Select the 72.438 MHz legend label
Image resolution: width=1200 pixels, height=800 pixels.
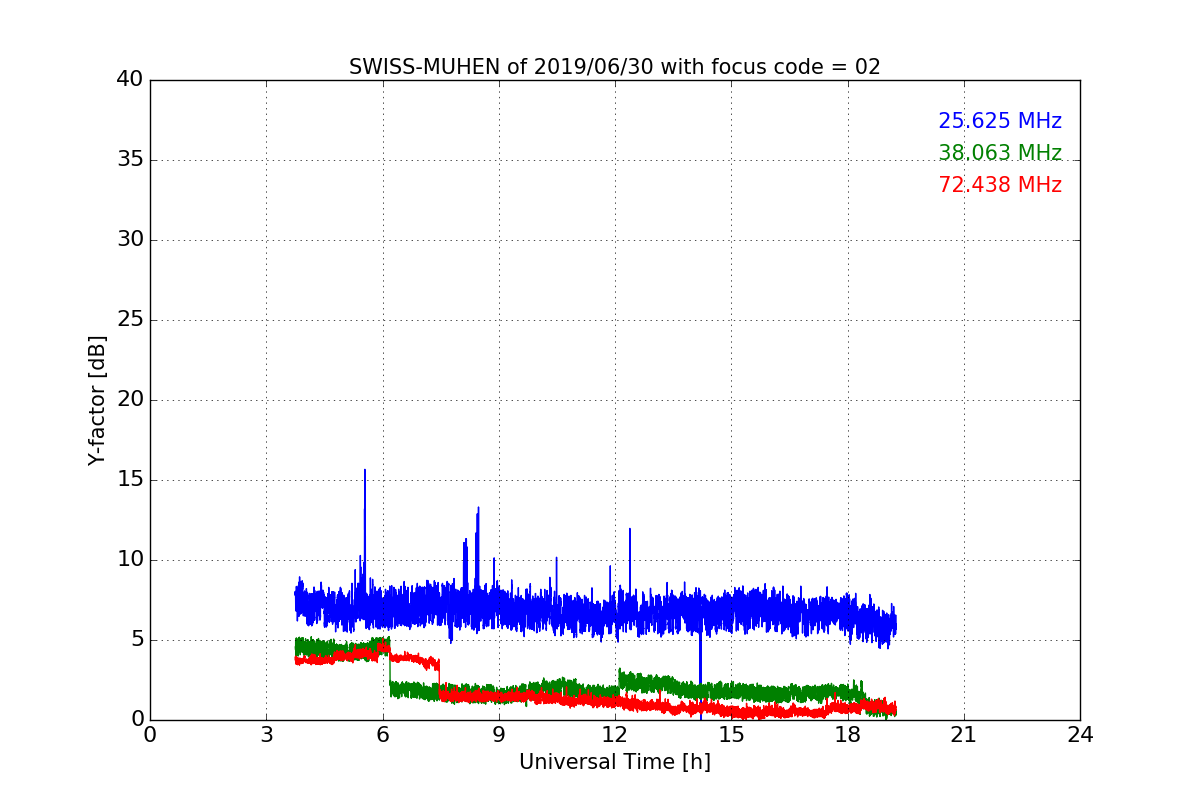point(1000,185)
